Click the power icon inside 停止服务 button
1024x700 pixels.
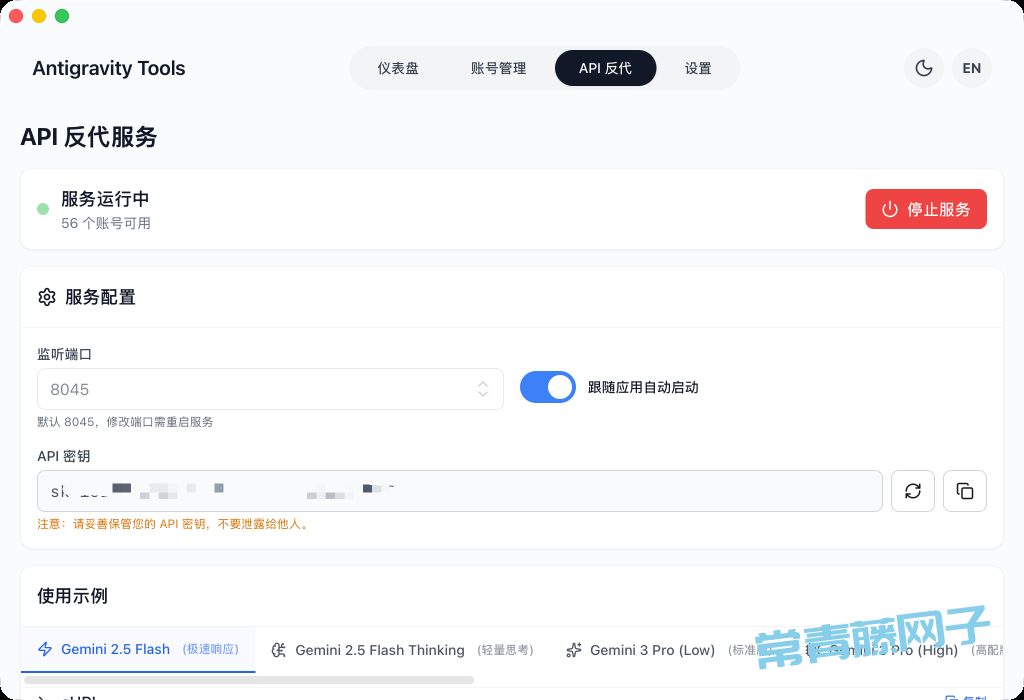(x=890, y=209)
